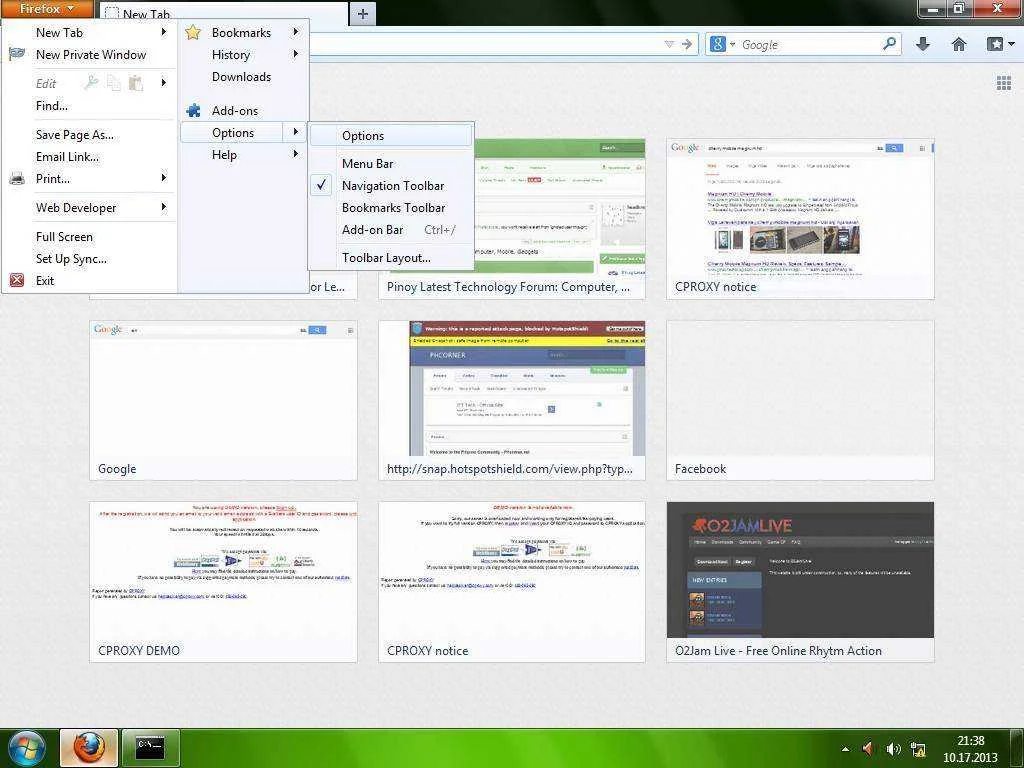Open the CPROXY DEMO thumbnail tile
Screen dimensions: 1024x768
(223, 582)
